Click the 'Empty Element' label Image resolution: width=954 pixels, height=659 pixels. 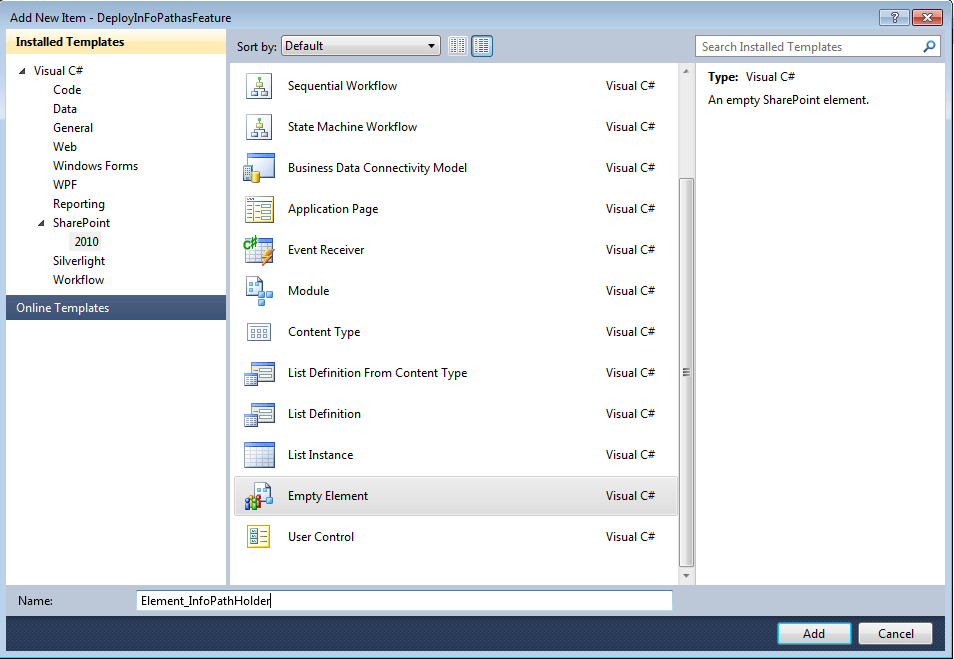pos(328,496)
